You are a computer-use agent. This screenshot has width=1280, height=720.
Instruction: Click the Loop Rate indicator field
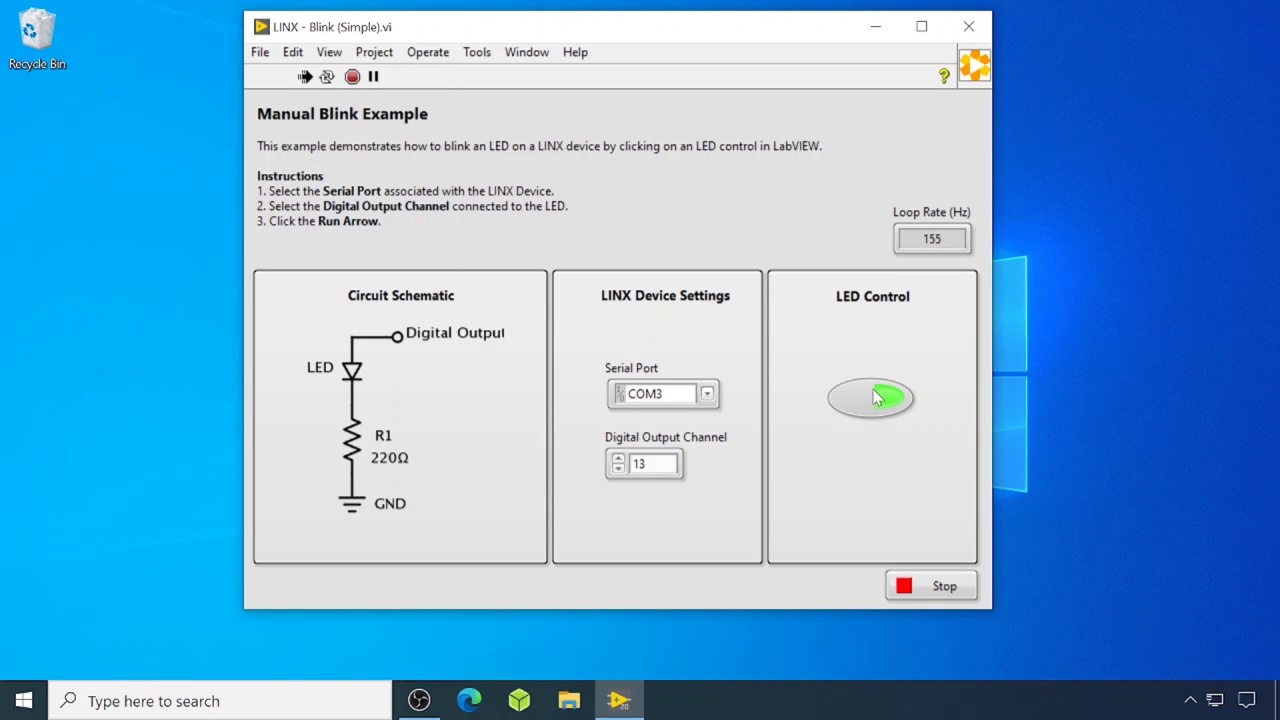click(932, 239)
